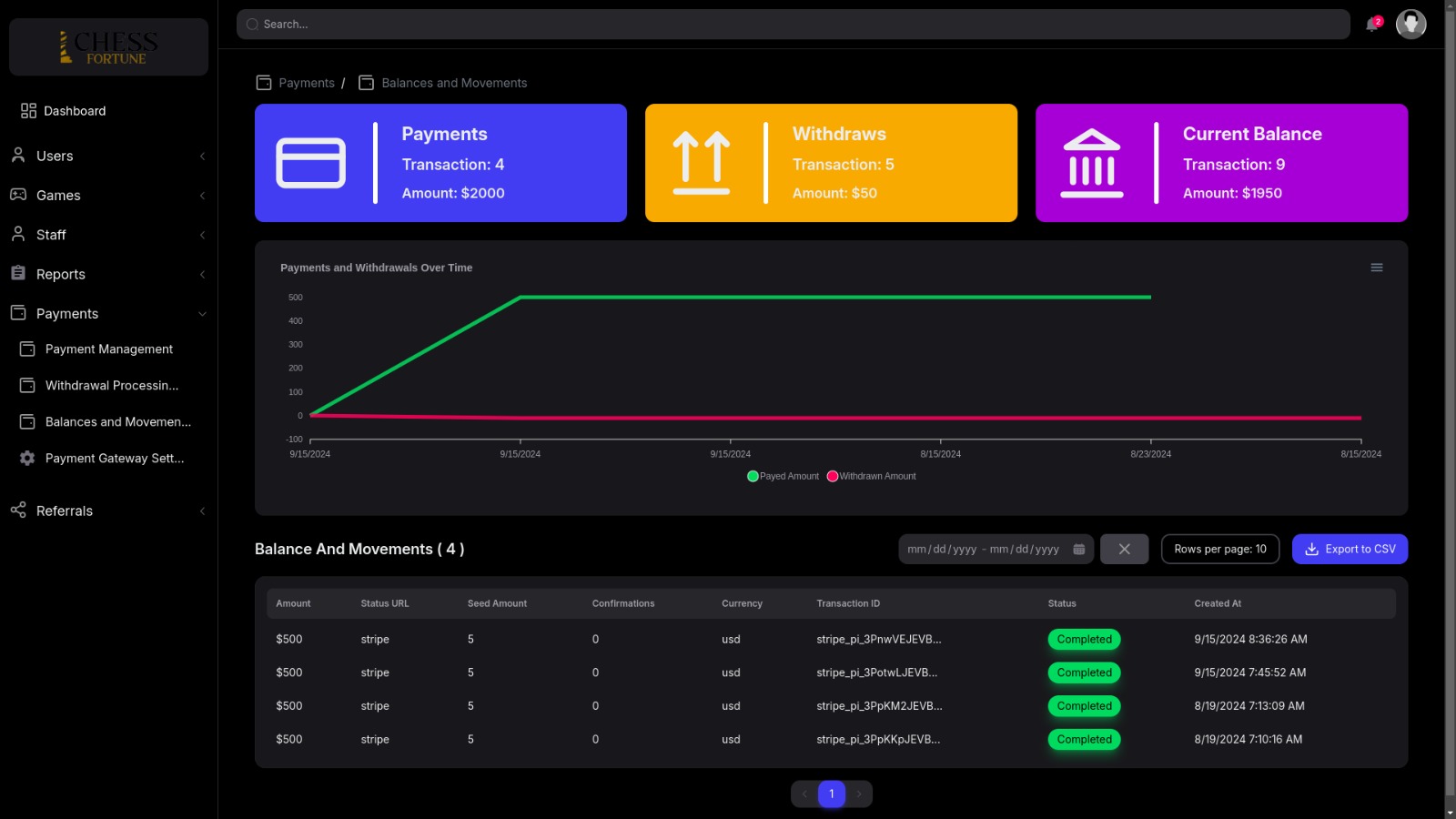Click the Chess Fortune logo
This screenshot has height=819, width=1456.
pyautogui.click(x=108, y=47)
